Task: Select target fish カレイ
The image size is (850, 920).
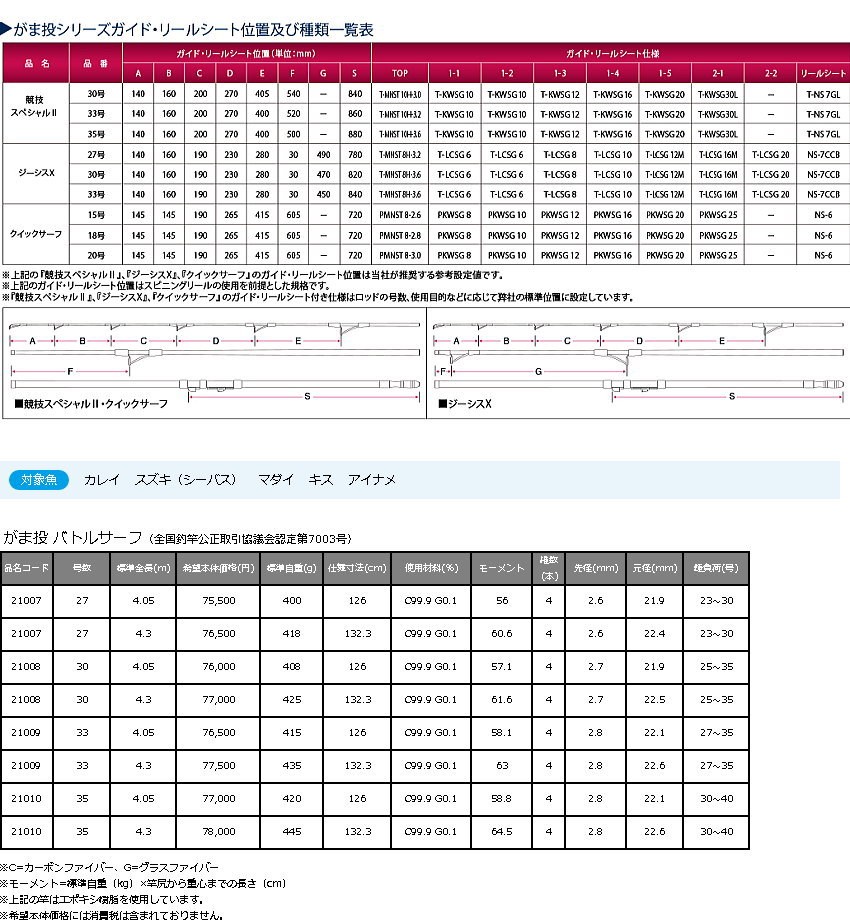Action: (101, 480)
